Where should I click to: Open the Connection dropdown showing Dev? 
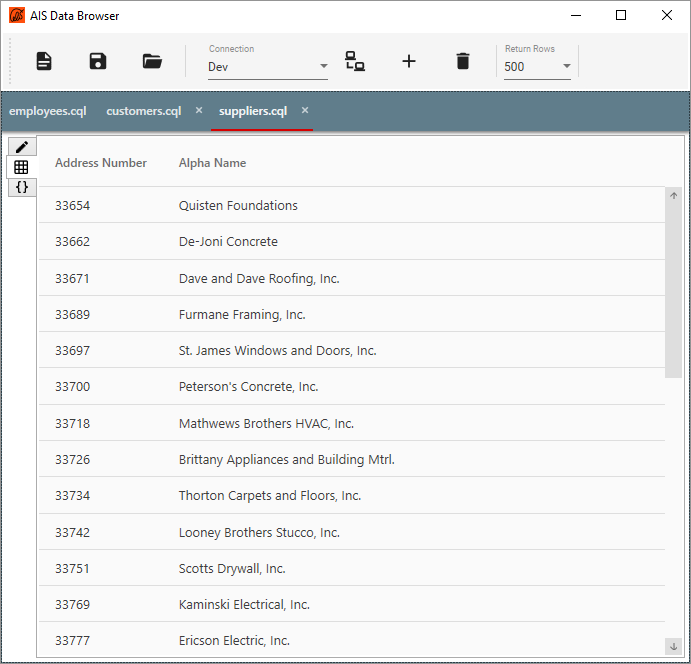click(267, 67)
